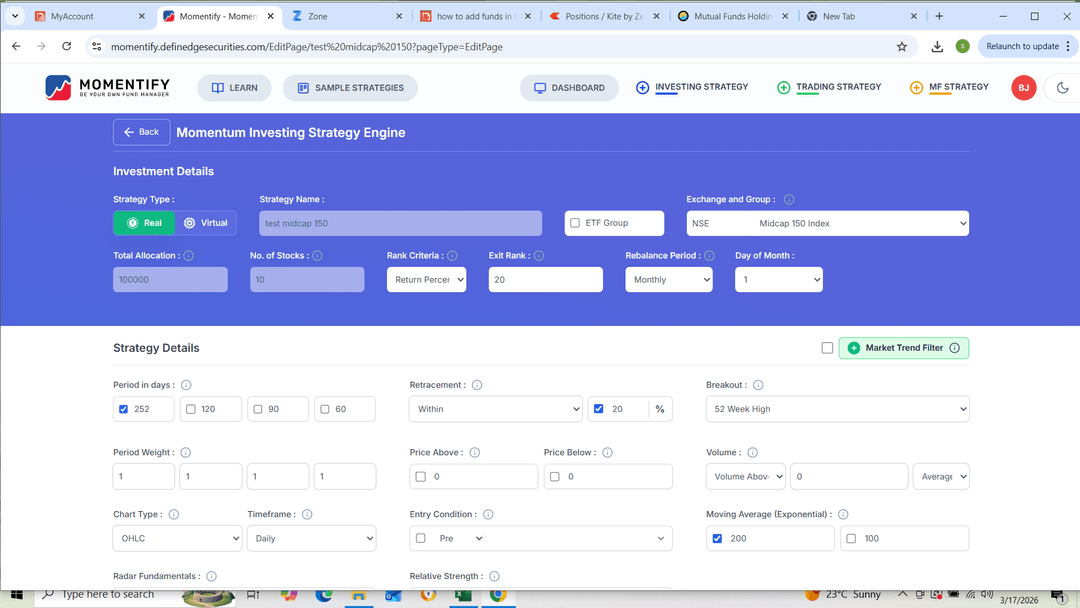
Task: Click info icon beside Total Allocation
Action: click(188, 256)
